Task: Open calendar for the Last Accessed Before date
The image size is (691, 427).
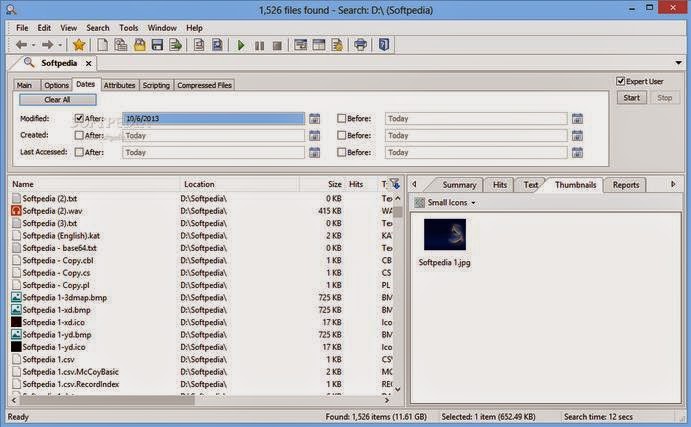Action: click(577, 152)
